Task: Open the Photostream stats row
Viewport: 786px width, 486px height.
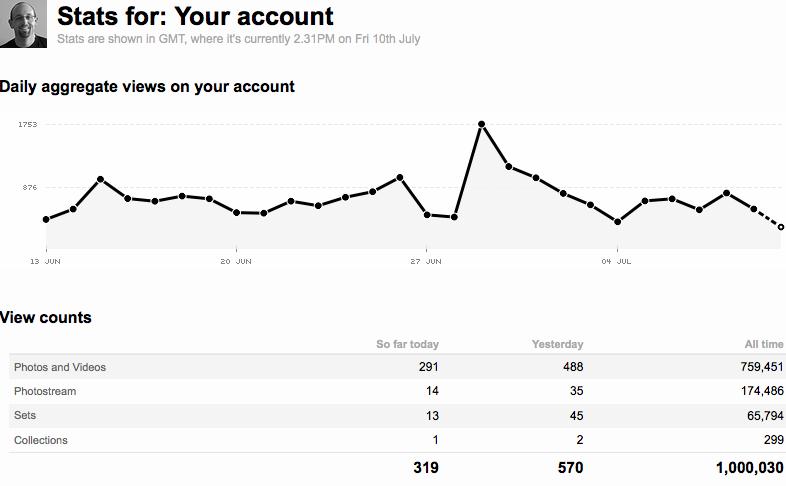Action: point(396,391)
